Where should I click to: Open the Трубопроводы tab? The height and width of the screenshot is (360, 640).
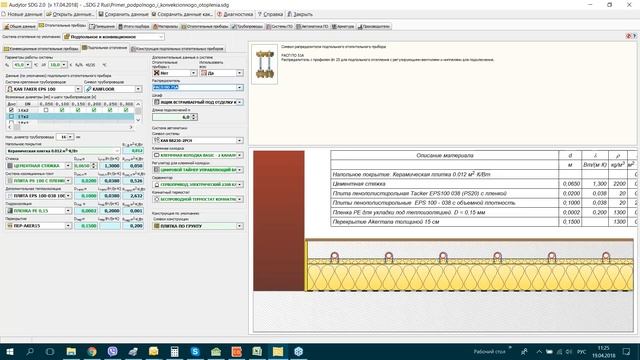247,27
